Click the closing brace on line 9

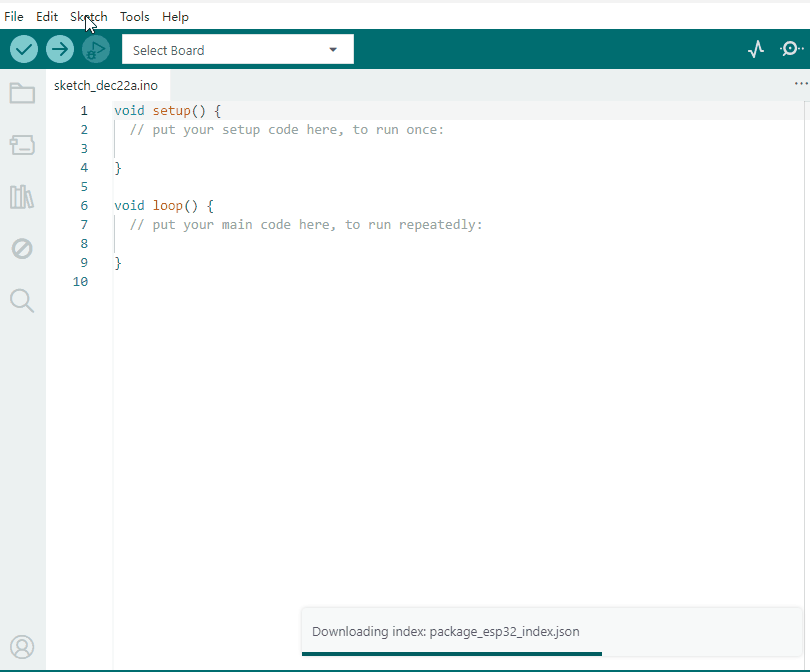point(118,263)
